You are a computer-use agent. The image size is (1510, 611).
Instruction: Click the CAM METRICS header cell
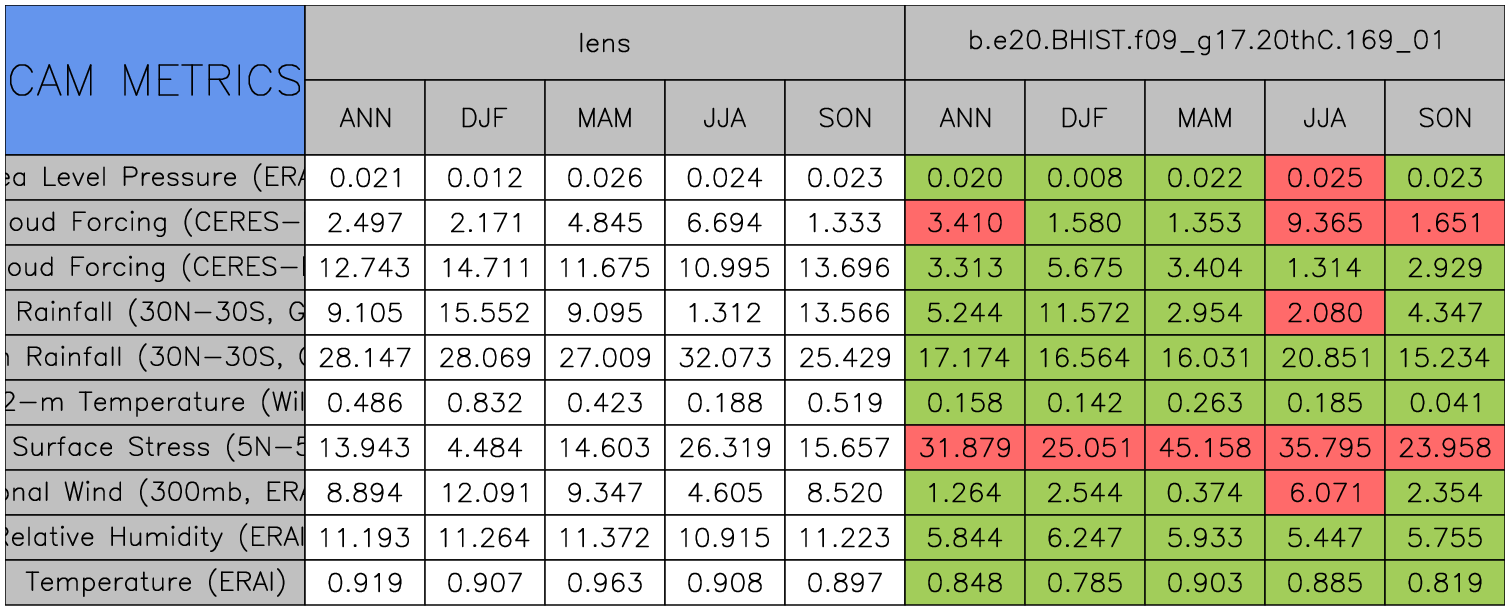(154, 80)
